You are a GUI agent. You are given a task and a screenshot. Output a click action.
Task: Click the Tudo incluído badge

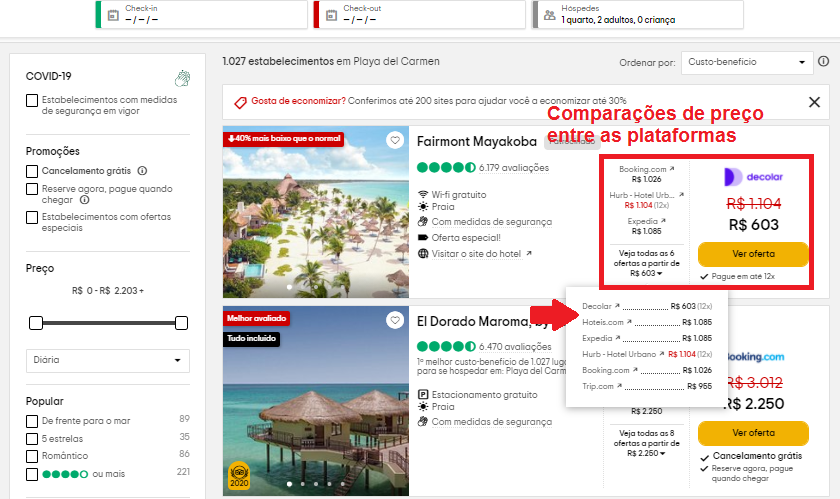coord(251,339)
